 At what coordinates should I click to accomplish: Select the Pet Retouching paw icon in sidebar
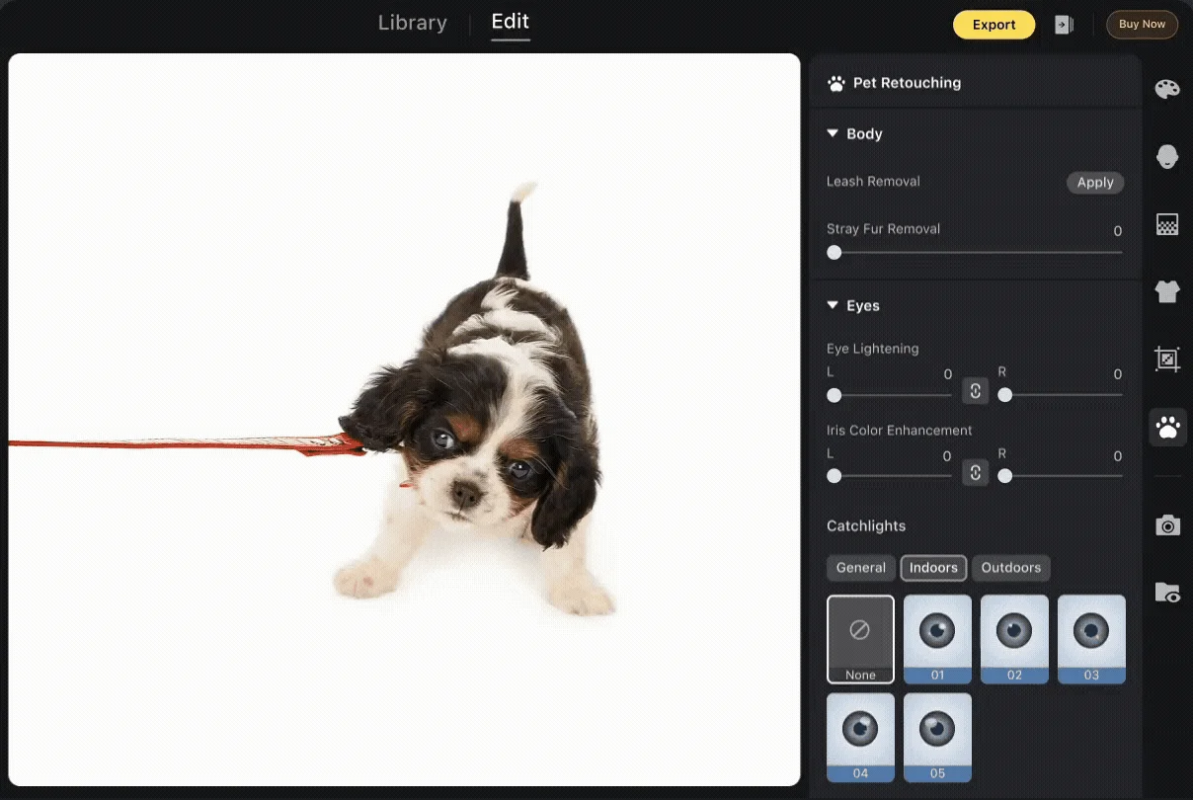coord(1167,427)
